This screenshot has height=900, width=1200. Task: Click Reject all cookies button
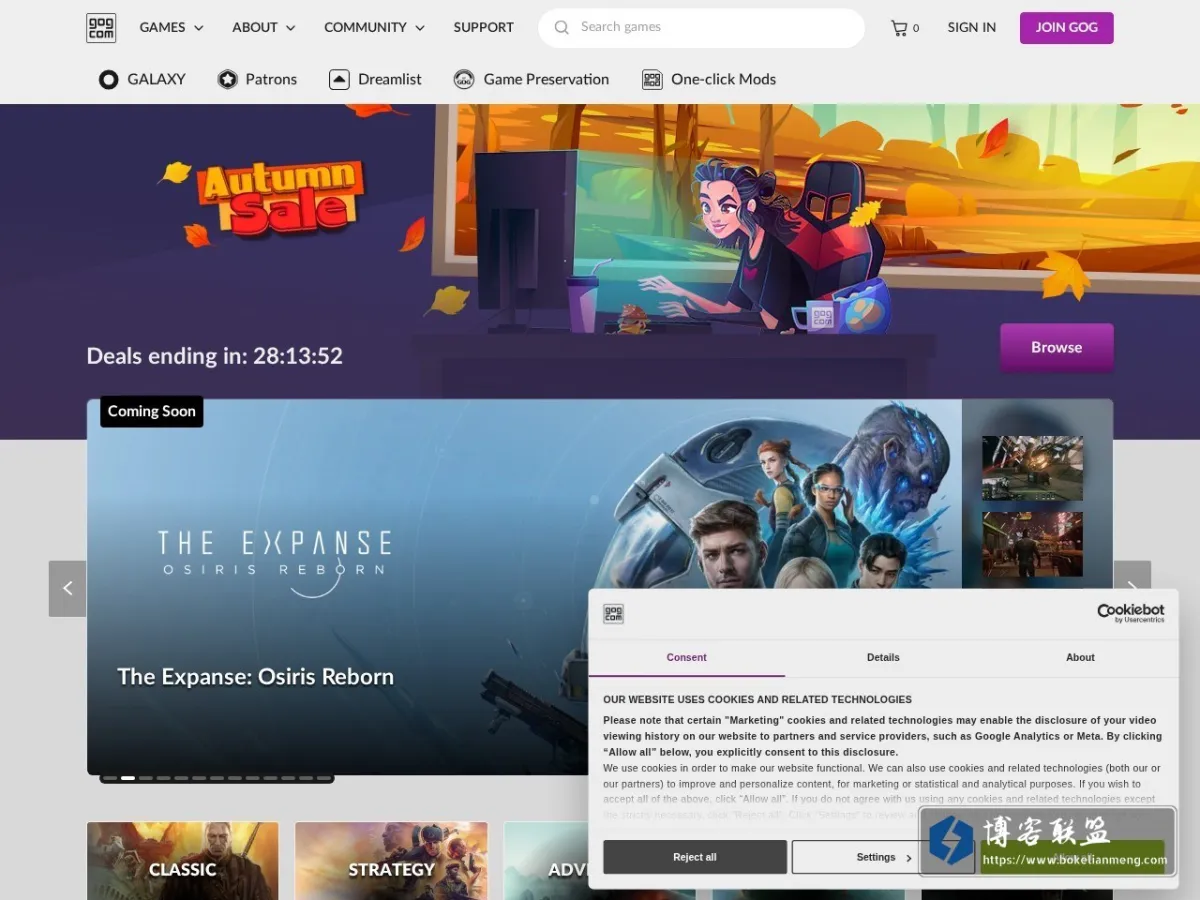tap(695, 857)
